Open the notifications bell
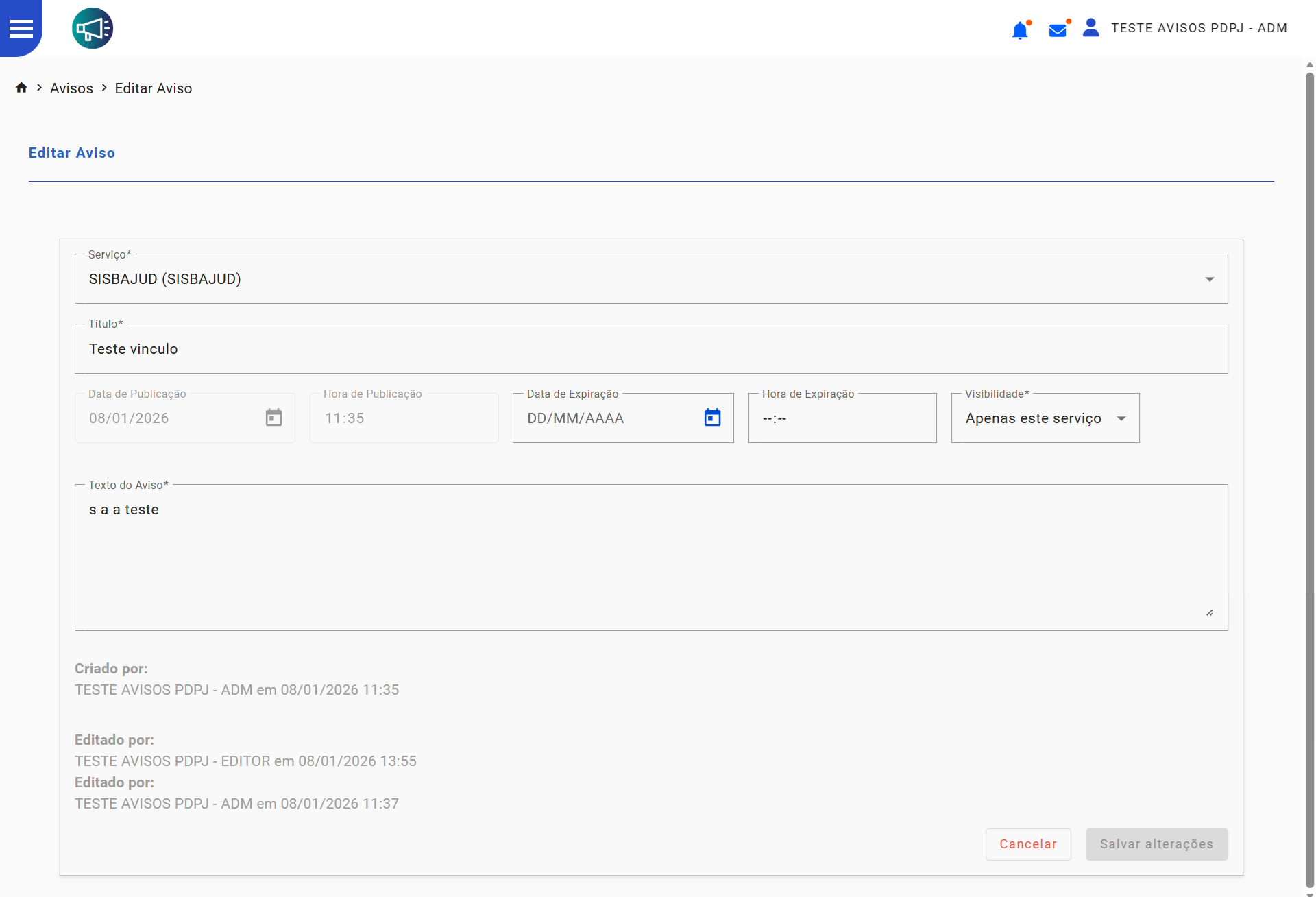 tap(1020, 30)
